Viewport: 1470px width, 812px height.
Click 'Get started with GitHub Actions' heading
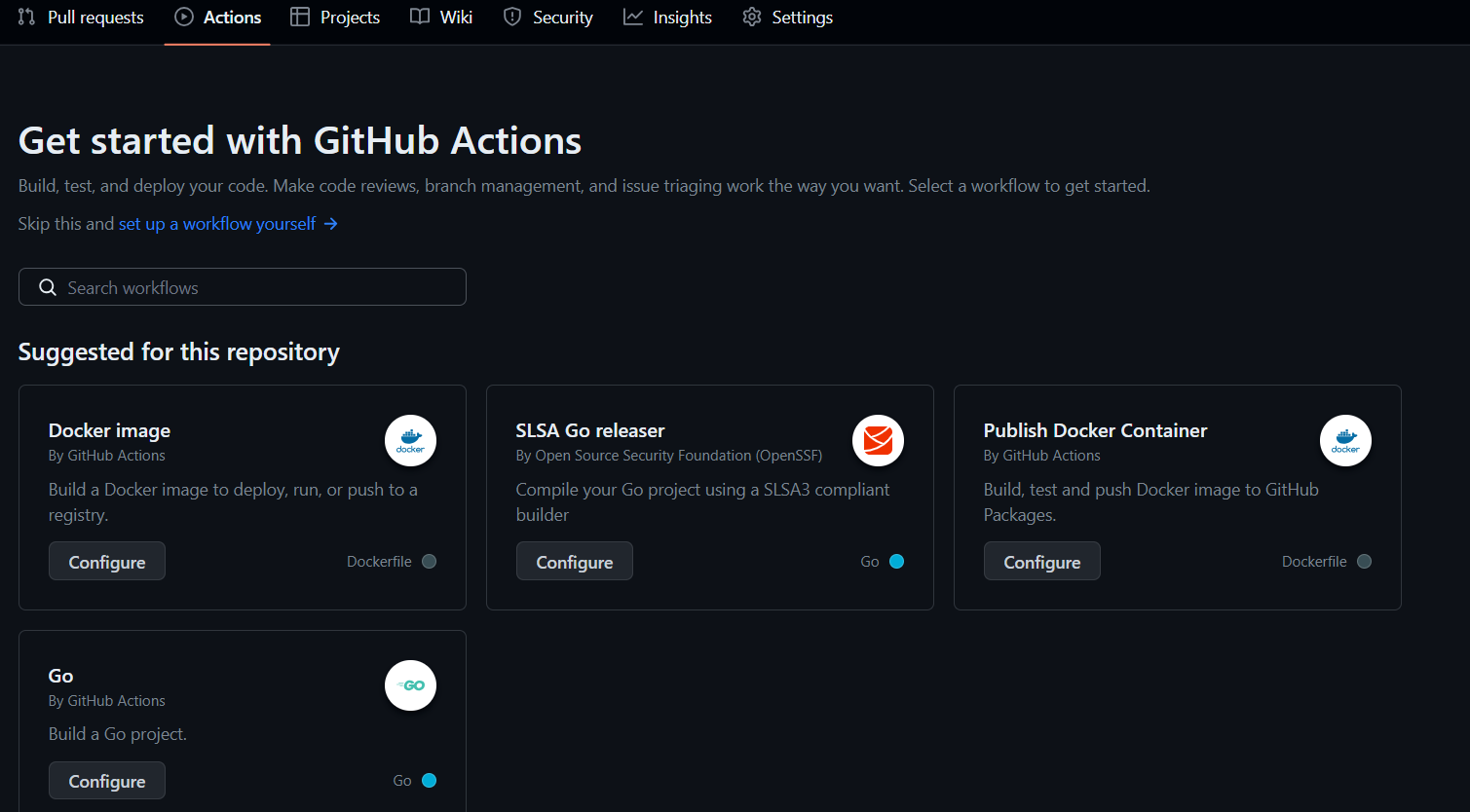click(x=300, y=141)
